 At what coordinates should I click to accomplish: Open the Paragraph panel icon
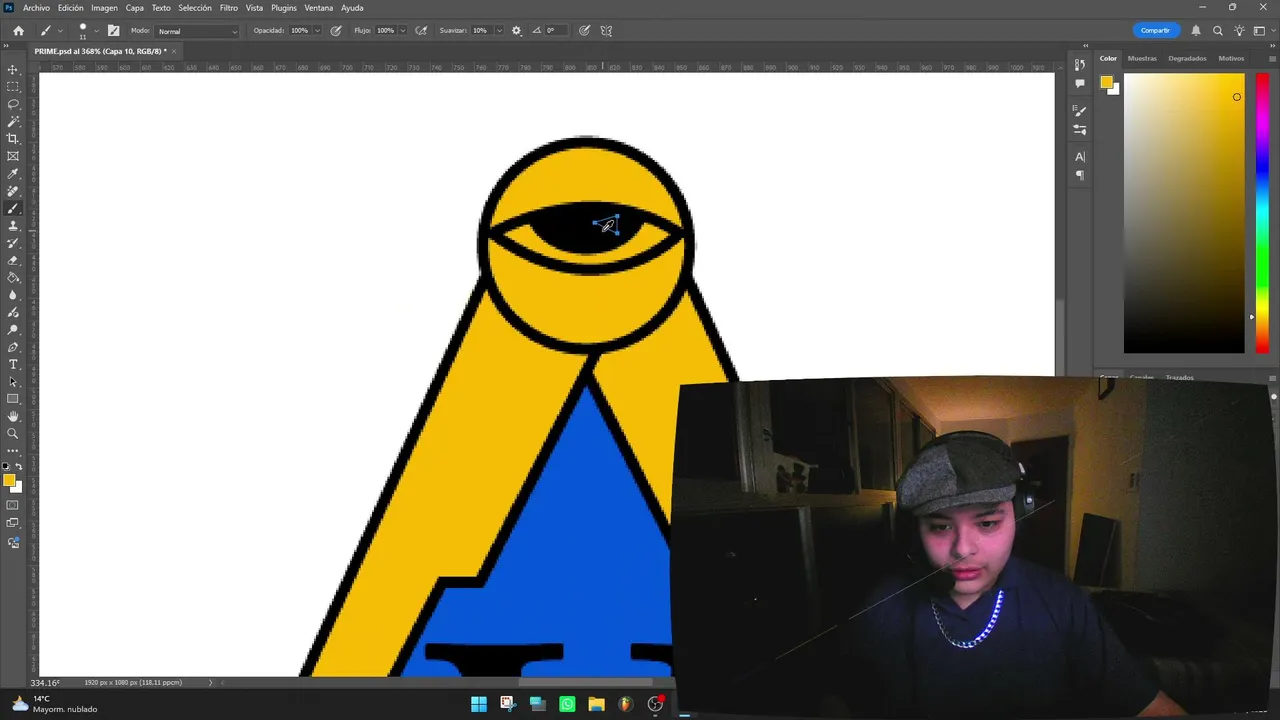tap(1080, 175)
